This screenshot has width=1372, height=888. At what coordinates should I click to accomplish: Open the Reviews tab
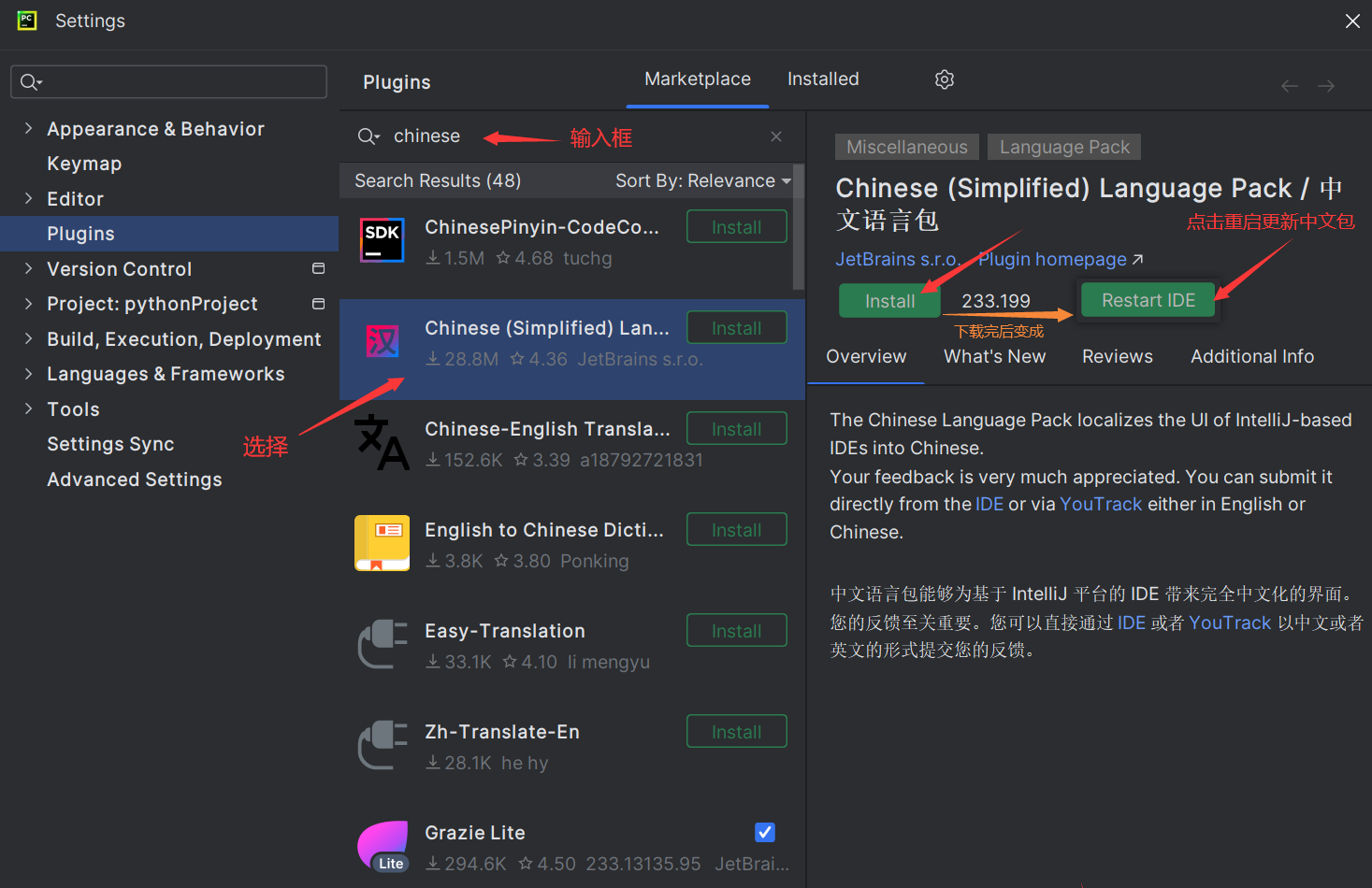(1117, 356)
